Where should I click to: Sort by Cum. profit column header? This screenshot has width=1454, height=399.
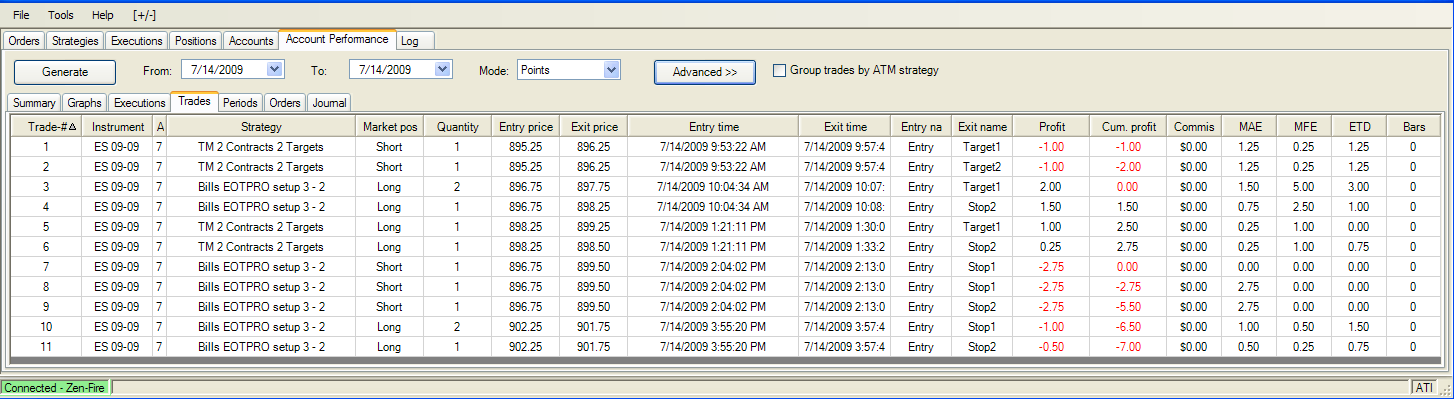click(1128, 127)
